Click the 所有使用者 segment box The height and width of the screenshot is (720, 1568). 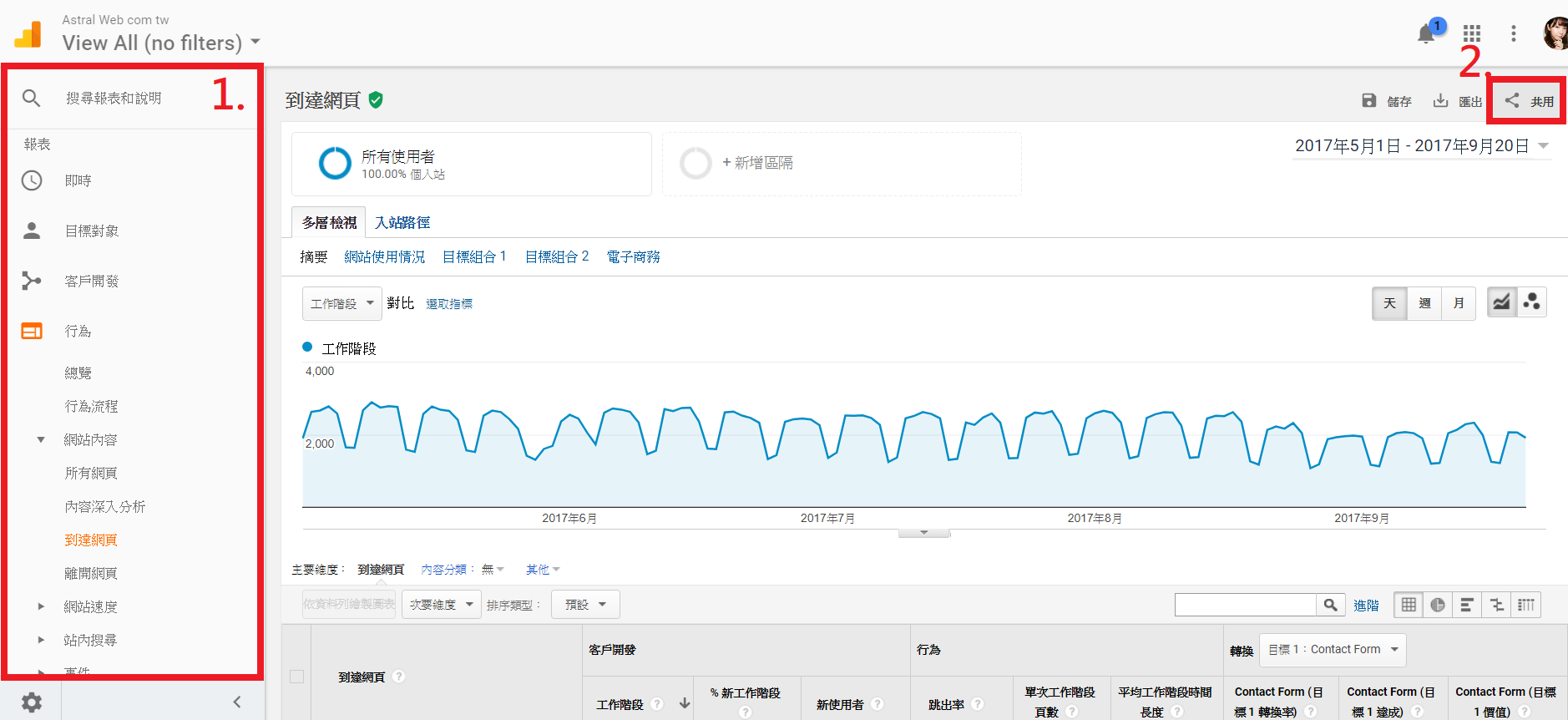(x=472, y=164)
